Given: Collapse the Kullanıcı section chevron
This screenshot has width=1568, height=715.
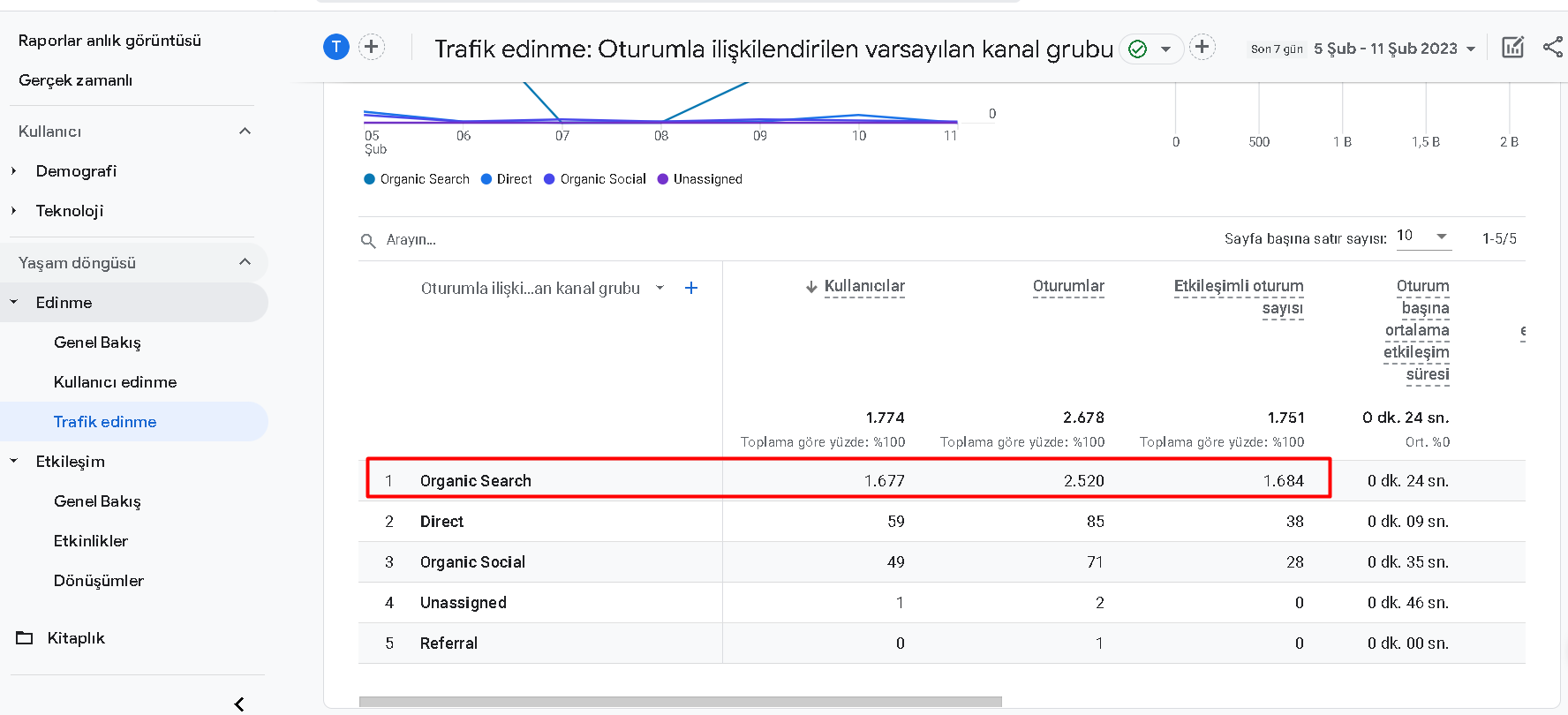Looking at the screenshot, I should [x=245, y=131].
